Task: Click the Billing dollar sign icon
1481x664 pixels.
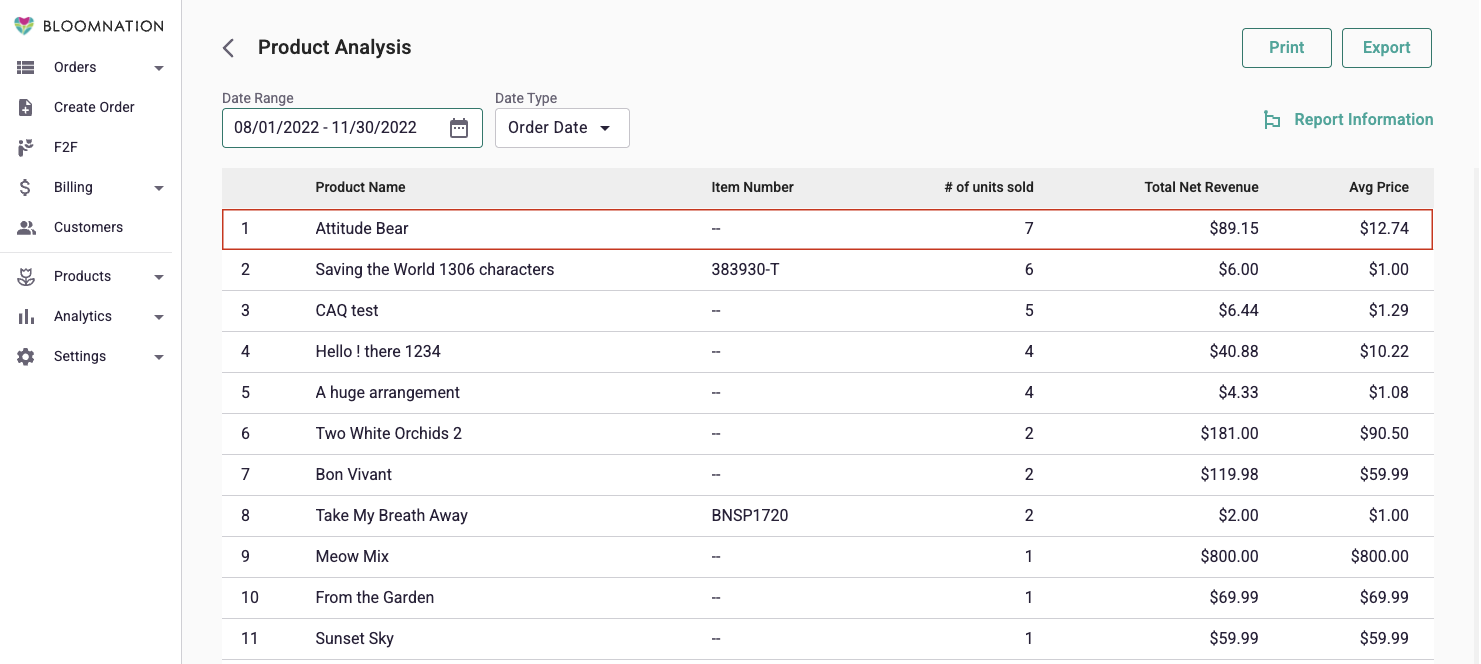Action: [26, 187]
